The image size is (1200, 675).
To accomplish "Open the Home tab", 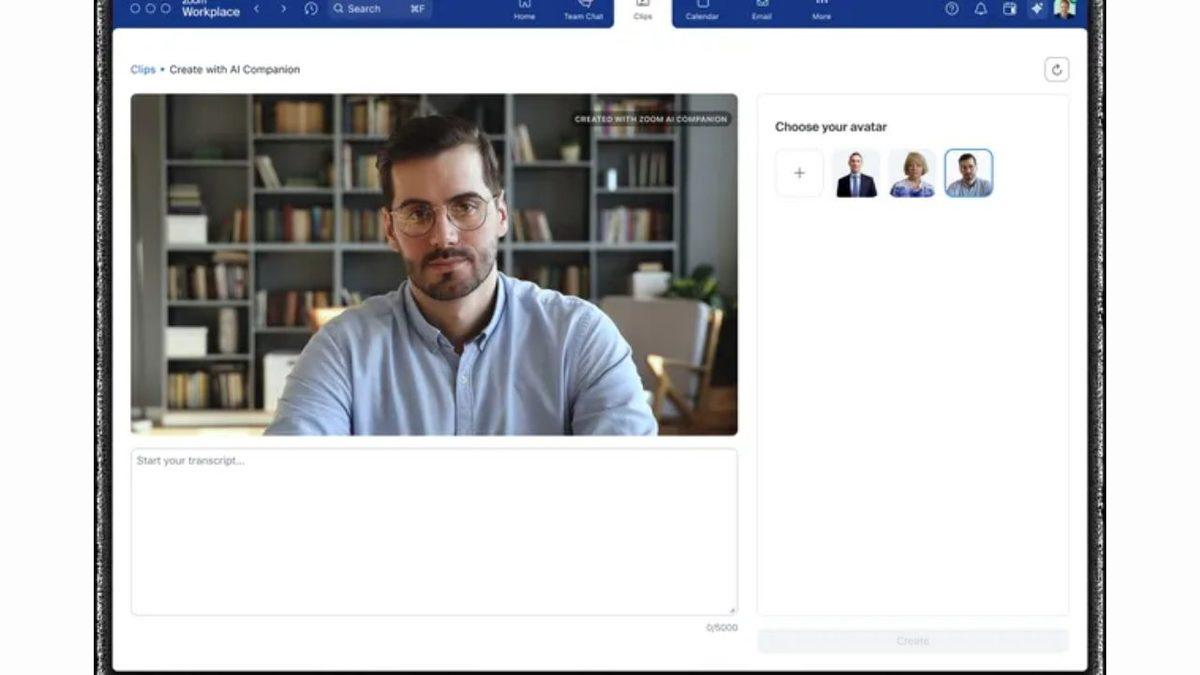I will pyautogui.click(x=524, y=9).
